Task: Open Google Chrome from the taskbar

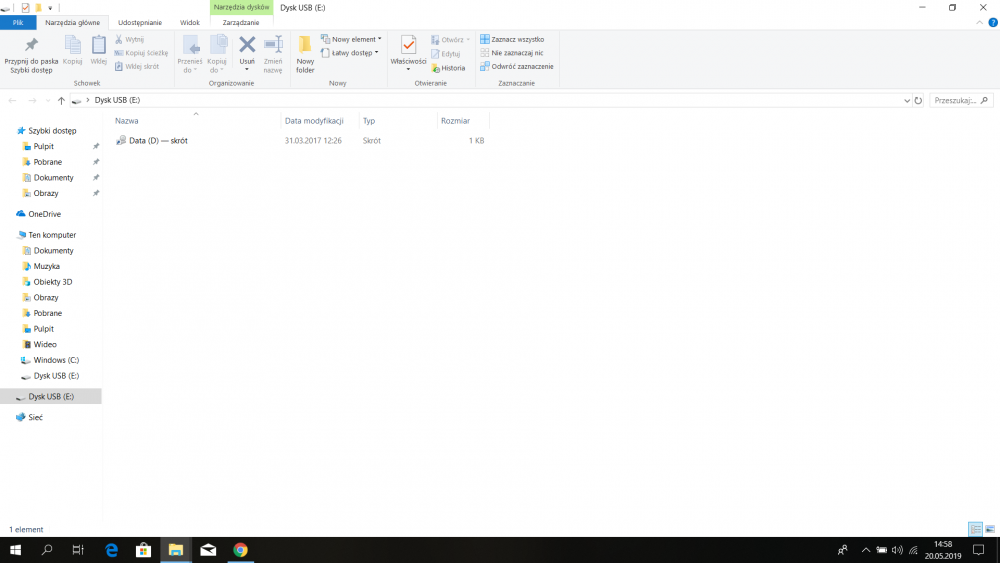Action: [x=240, y=550]
